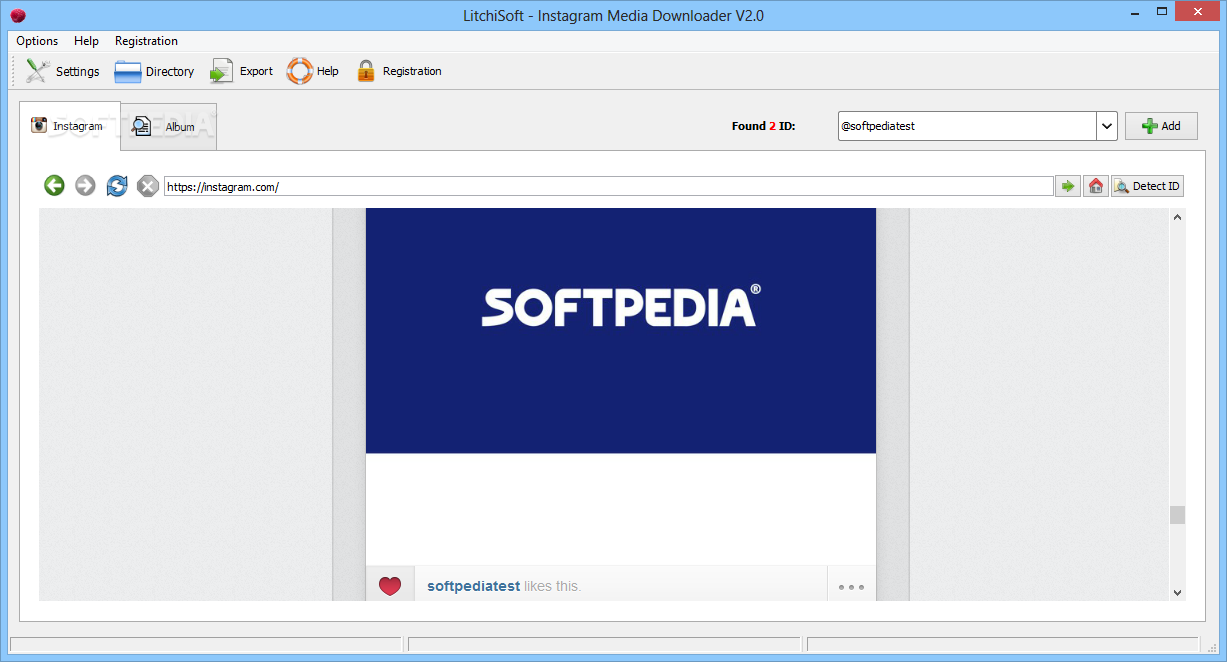Open the Options menu
Screen dimensions: 1227x662
[37, 41]
